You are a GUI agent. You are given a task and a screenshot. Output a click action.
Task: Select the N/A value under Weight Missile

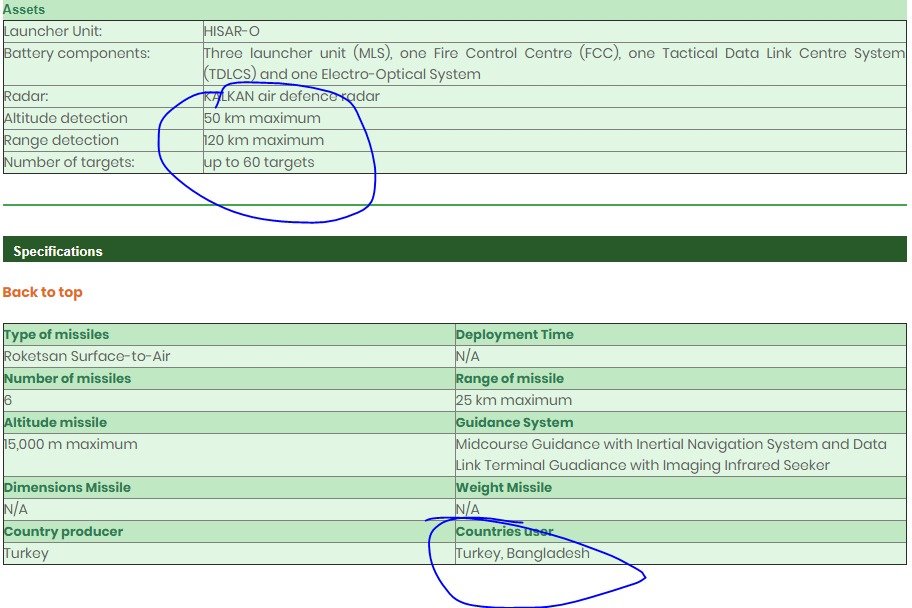pyautogui.click(x=468, y=510)
